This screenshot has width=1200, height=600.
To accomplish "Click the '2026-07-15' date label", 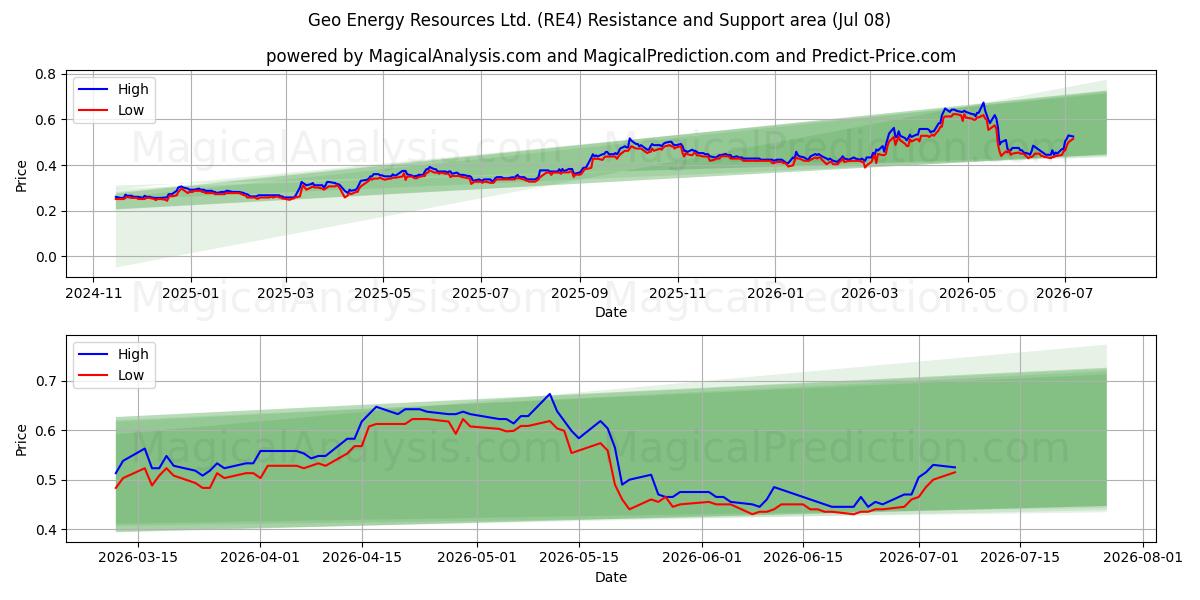I will (x=1020, y=558).
